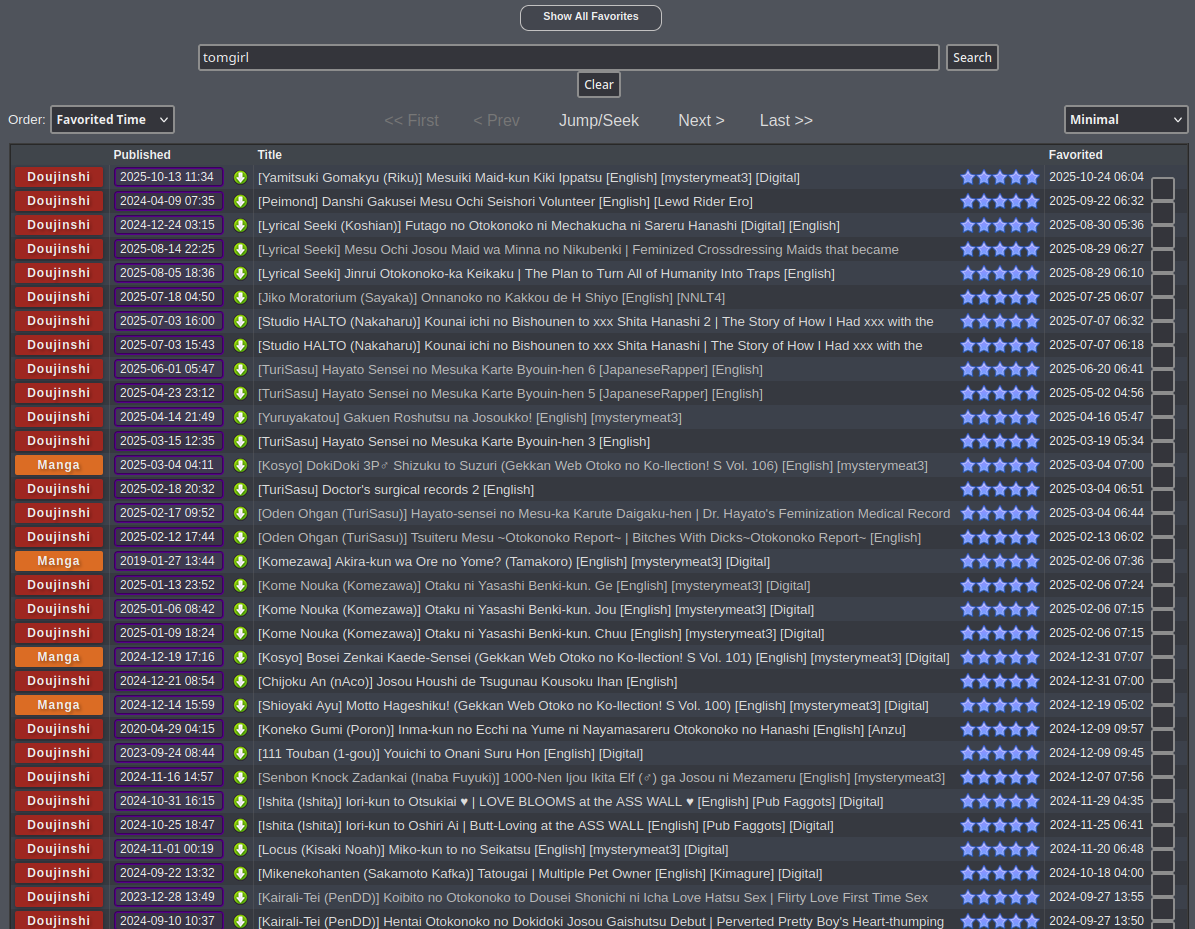Tick the checkbox beside favorited 2025-08-30 05:36

click(x=1163, y=236)
